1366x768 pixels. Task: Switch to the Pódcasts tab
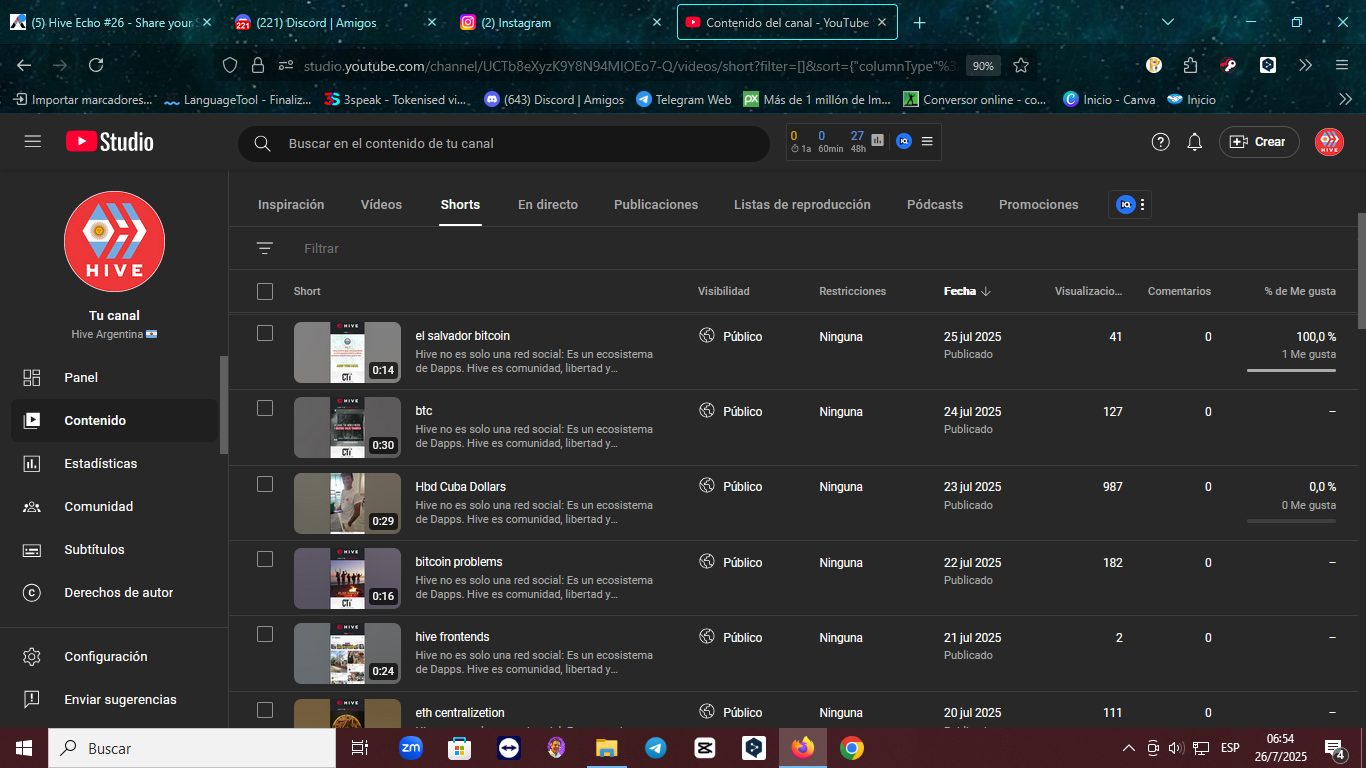point(935,204)
